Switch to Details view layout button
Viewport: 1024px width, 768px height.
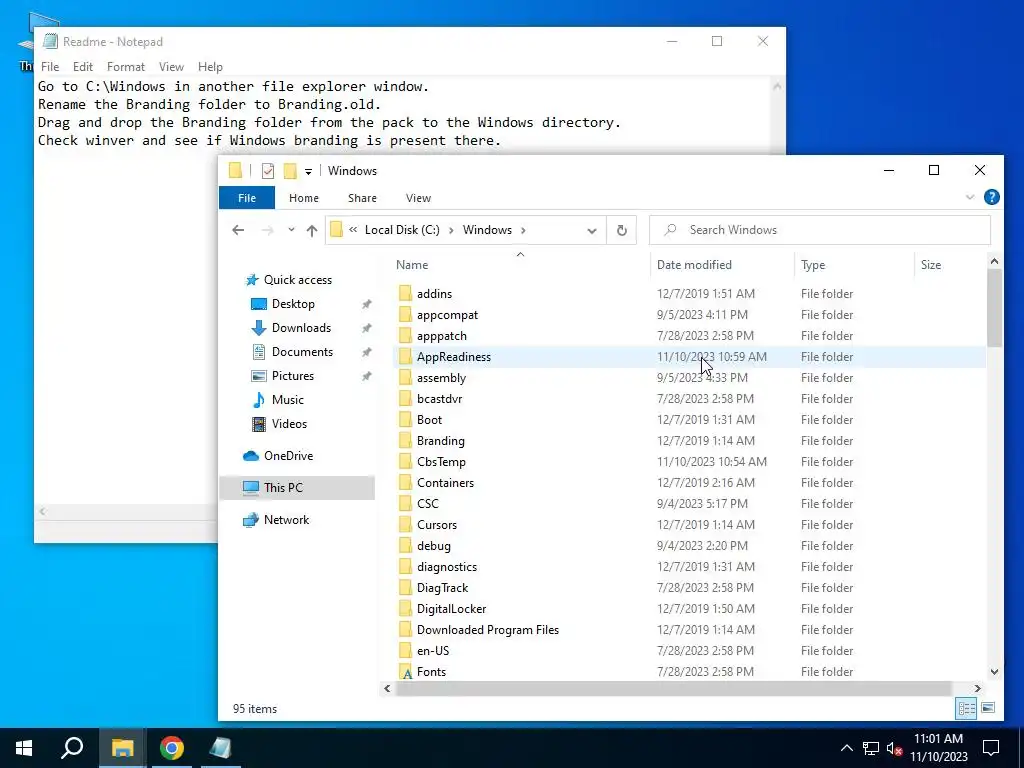click(967, 709)
